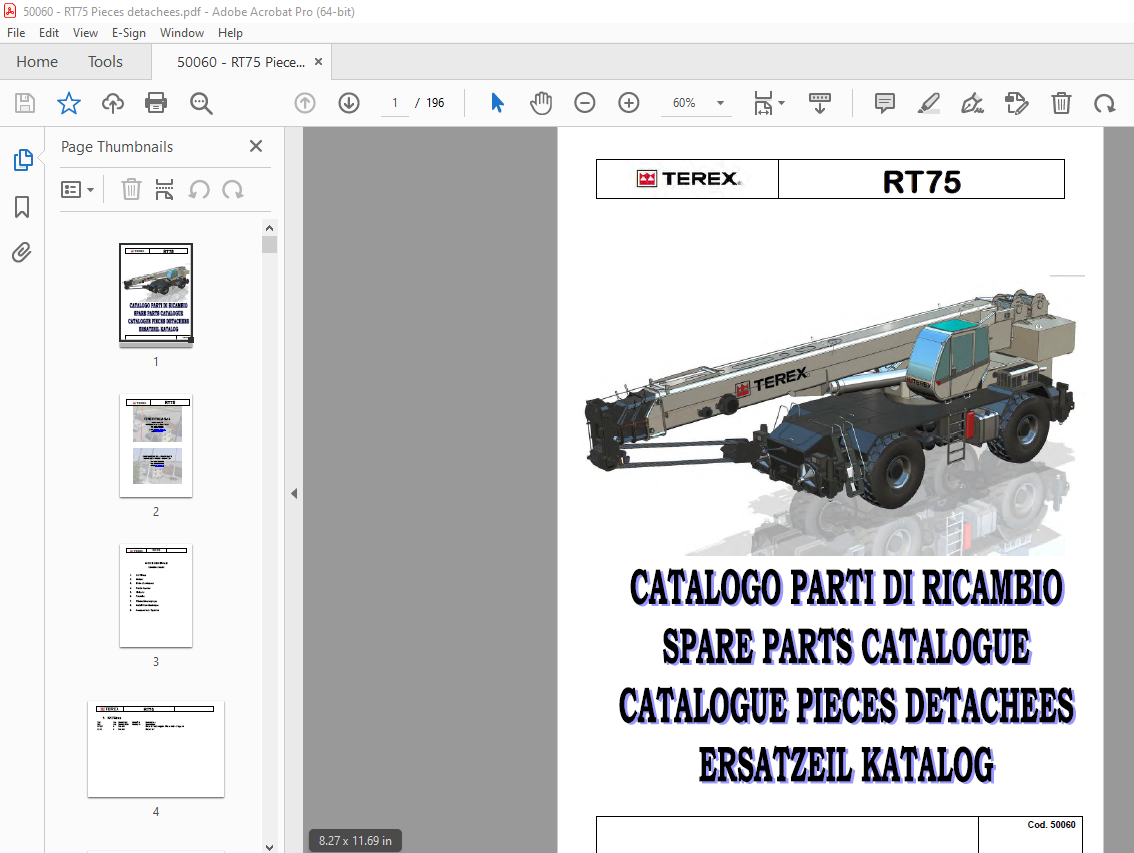Click thumbnails scrollbar down arrow

[270, 847]
